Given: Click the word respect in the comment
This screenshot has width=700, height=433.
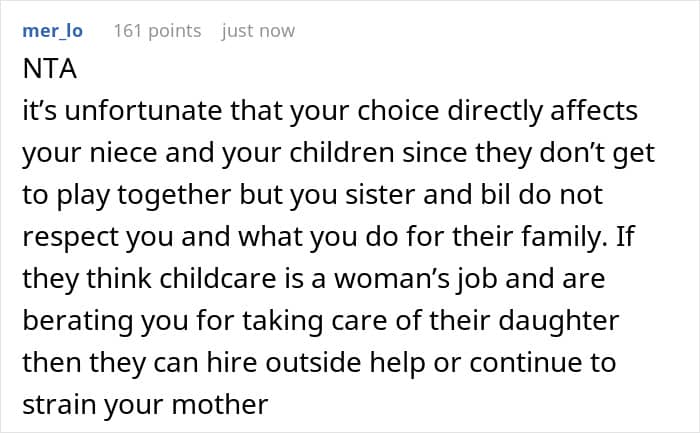Looking at the screenshot, I should [71, 237].
